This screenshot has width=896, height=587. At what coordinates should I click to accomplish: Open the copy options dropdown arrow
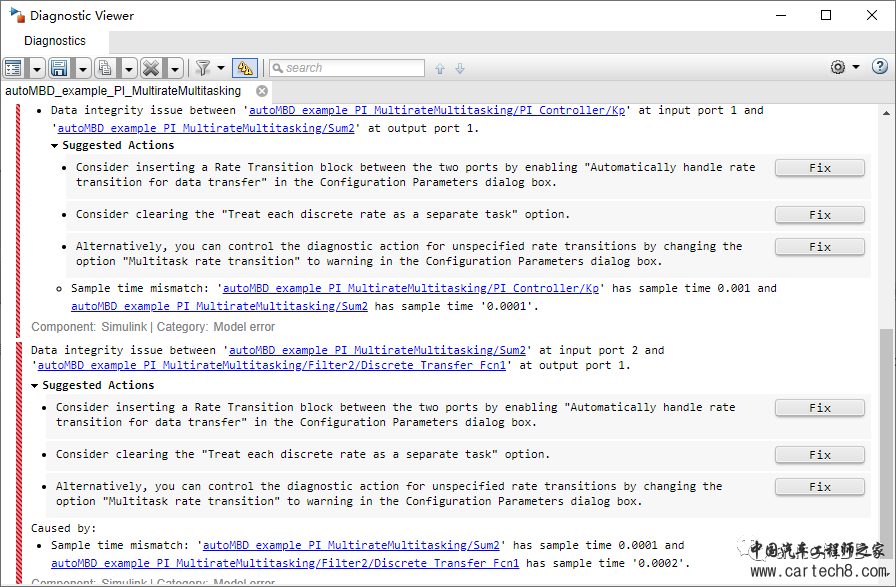[x=129, y=69]
